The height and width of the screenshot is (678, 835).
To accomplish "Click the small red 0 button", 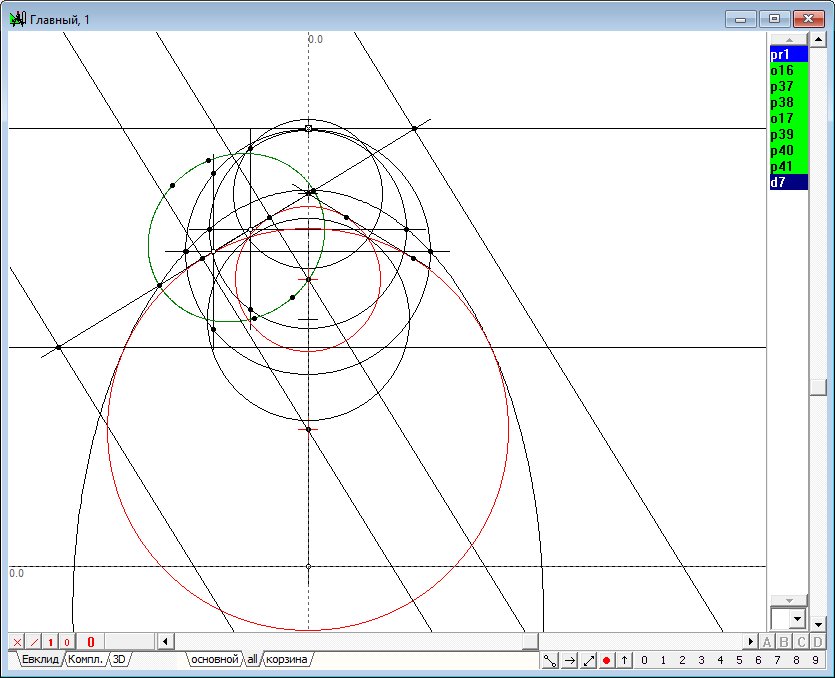I will [x=67, y=642].
